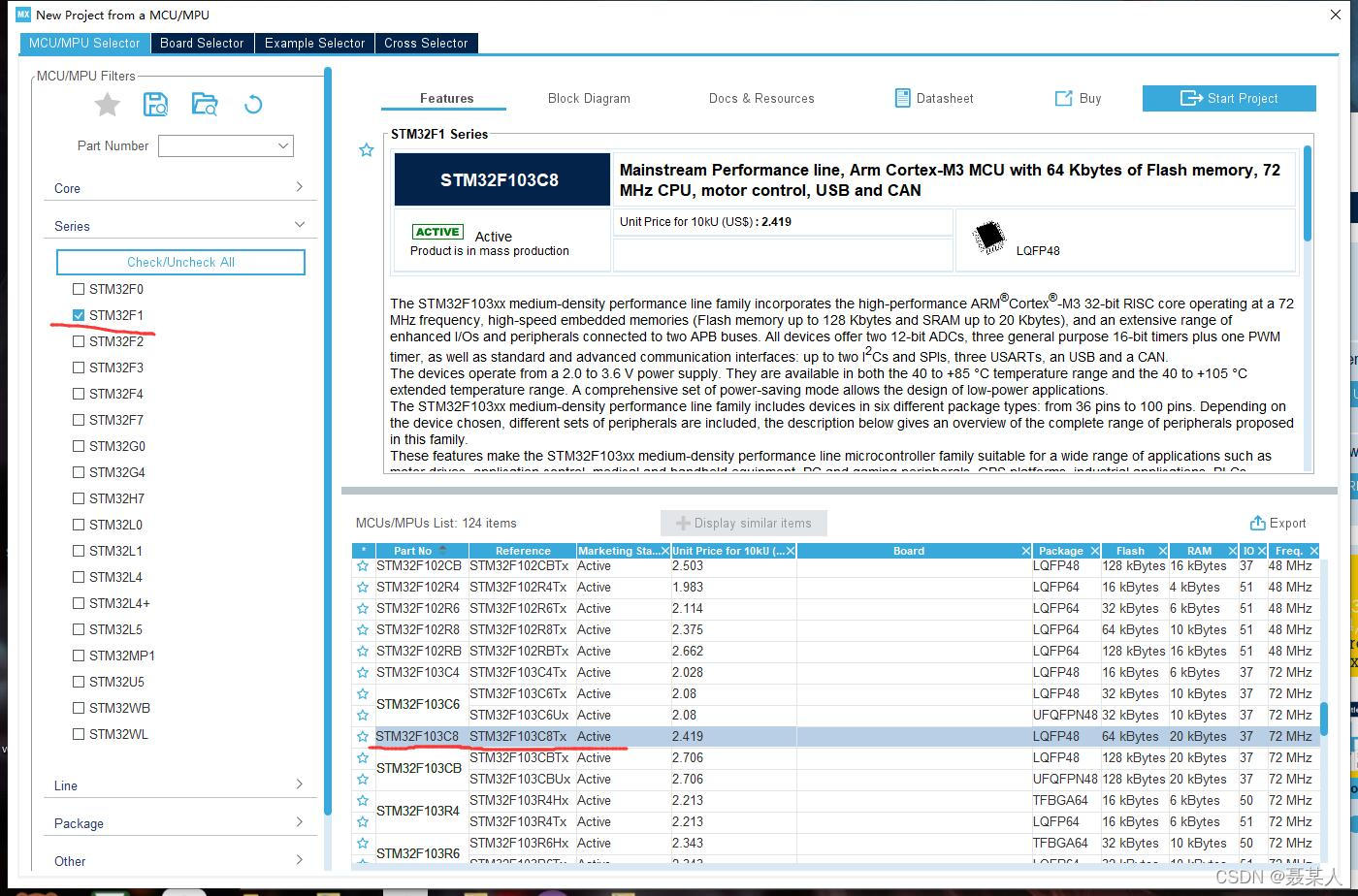The width and height of the screenshot is (1358, 896).
Task: Select the STM32WL series checkbox
Action: (79, 734)
